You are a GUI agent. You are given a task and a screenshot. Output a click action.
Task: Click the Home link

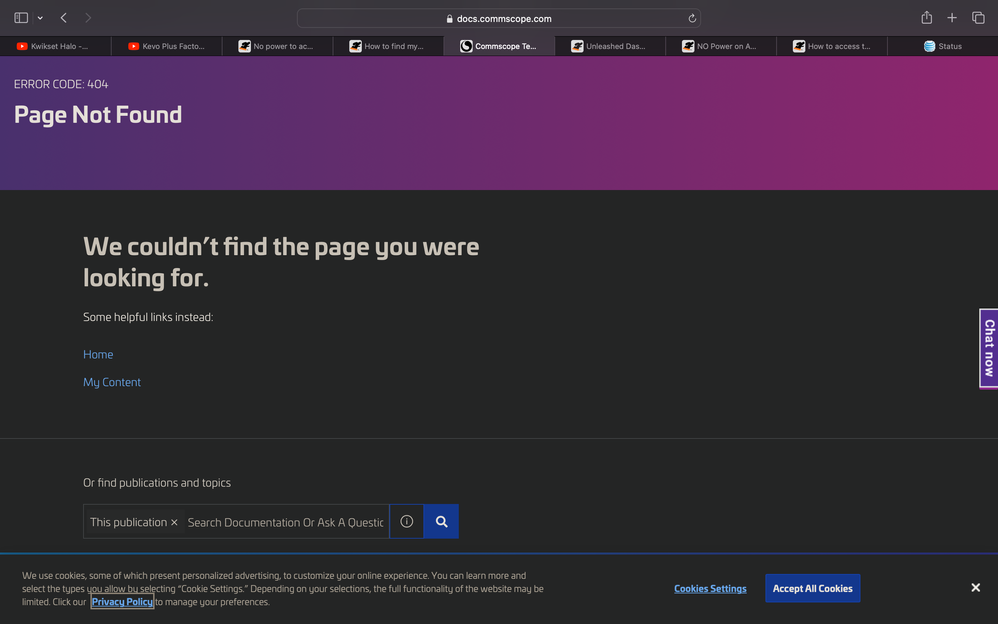(x=98, y=354)
